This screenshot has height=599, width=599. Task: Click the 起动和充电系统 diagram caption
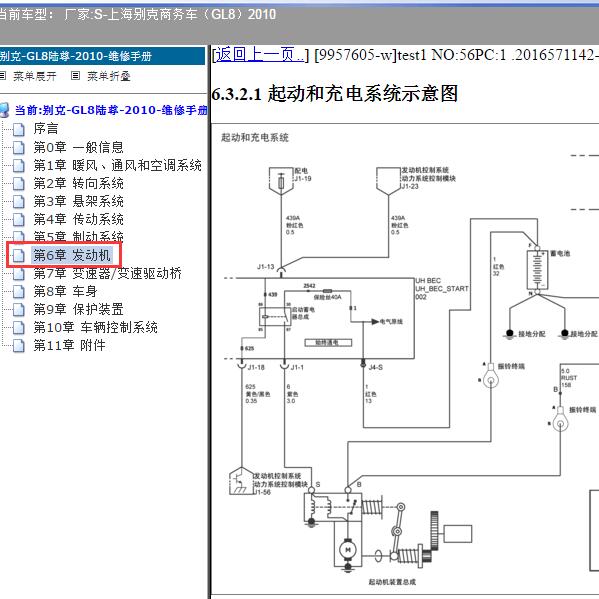(255, 138)
